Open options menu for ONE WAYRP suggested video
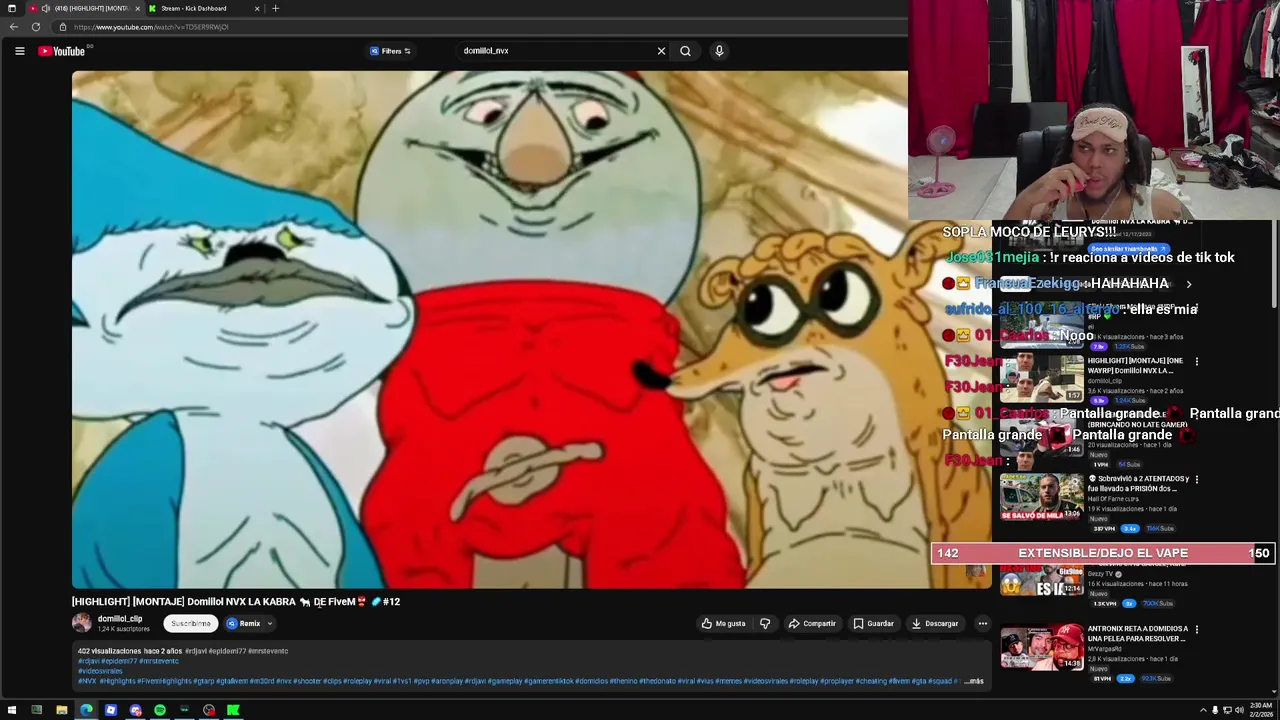Image resolution: width=1280 pixels, height=720 pixels. [1197, 361]
